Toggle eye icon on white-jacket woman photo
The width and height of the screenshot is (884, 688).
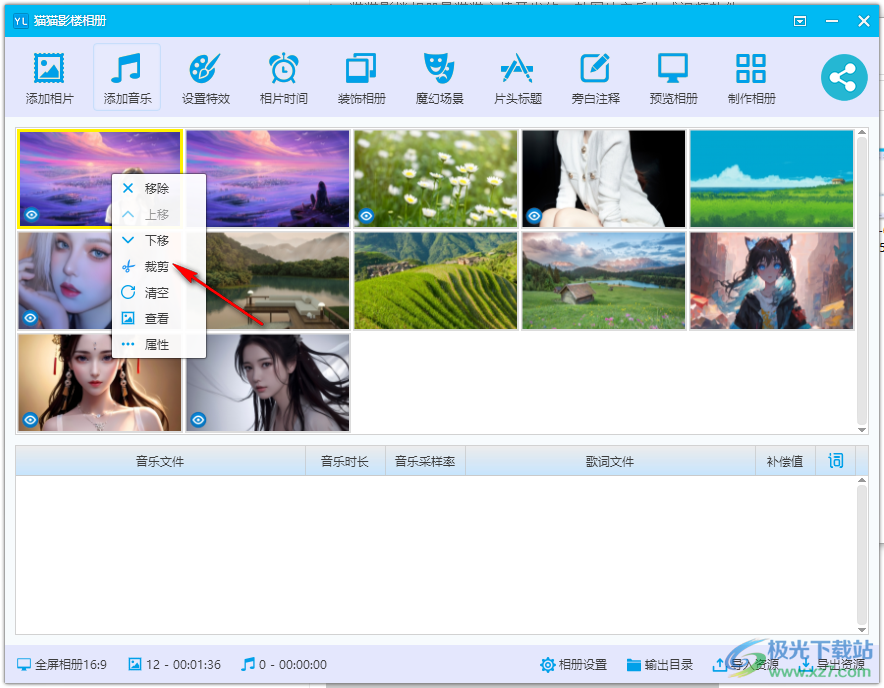pos(535,215)
